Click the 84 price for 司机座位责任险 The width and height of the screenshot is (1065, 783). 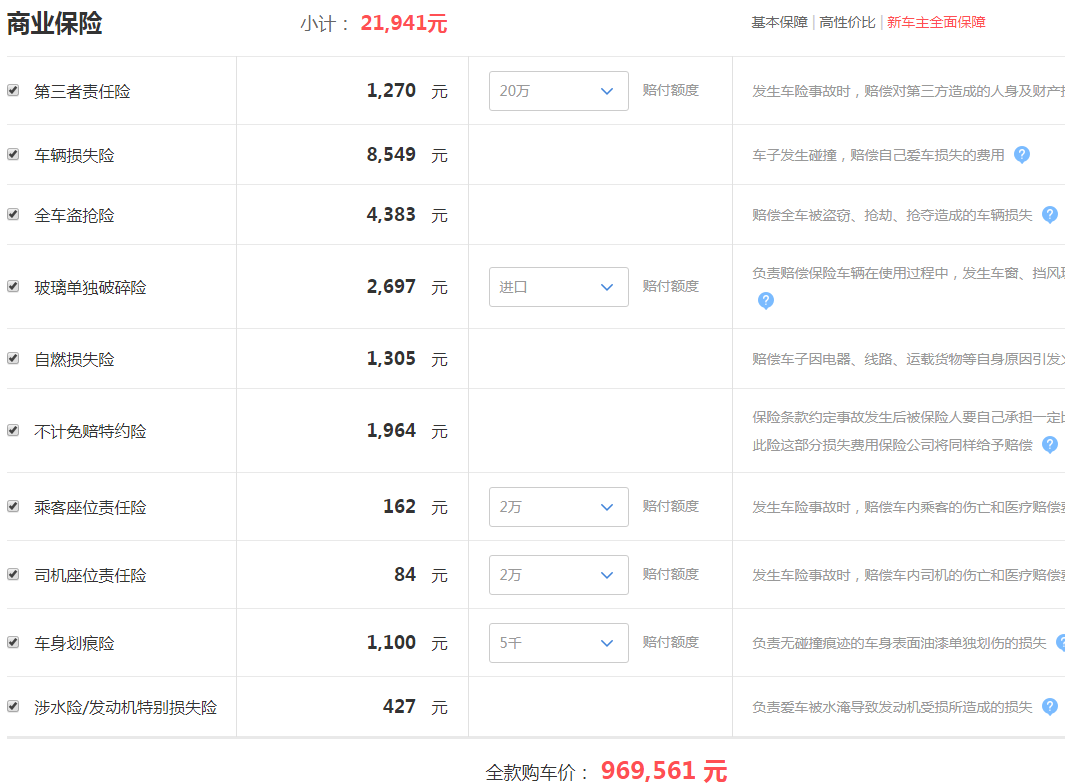tap(405, 575)
